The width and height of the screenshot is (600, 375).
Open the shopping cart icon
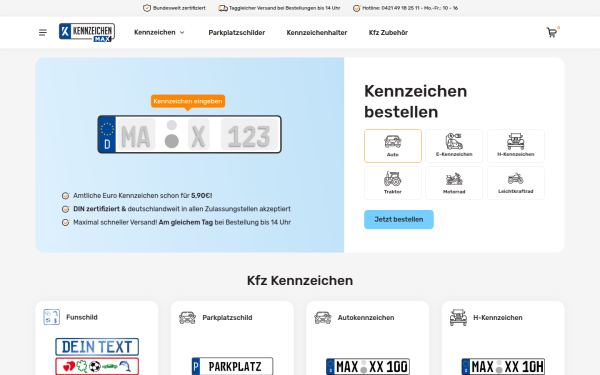pyautogui.click(x=552, y=33)
